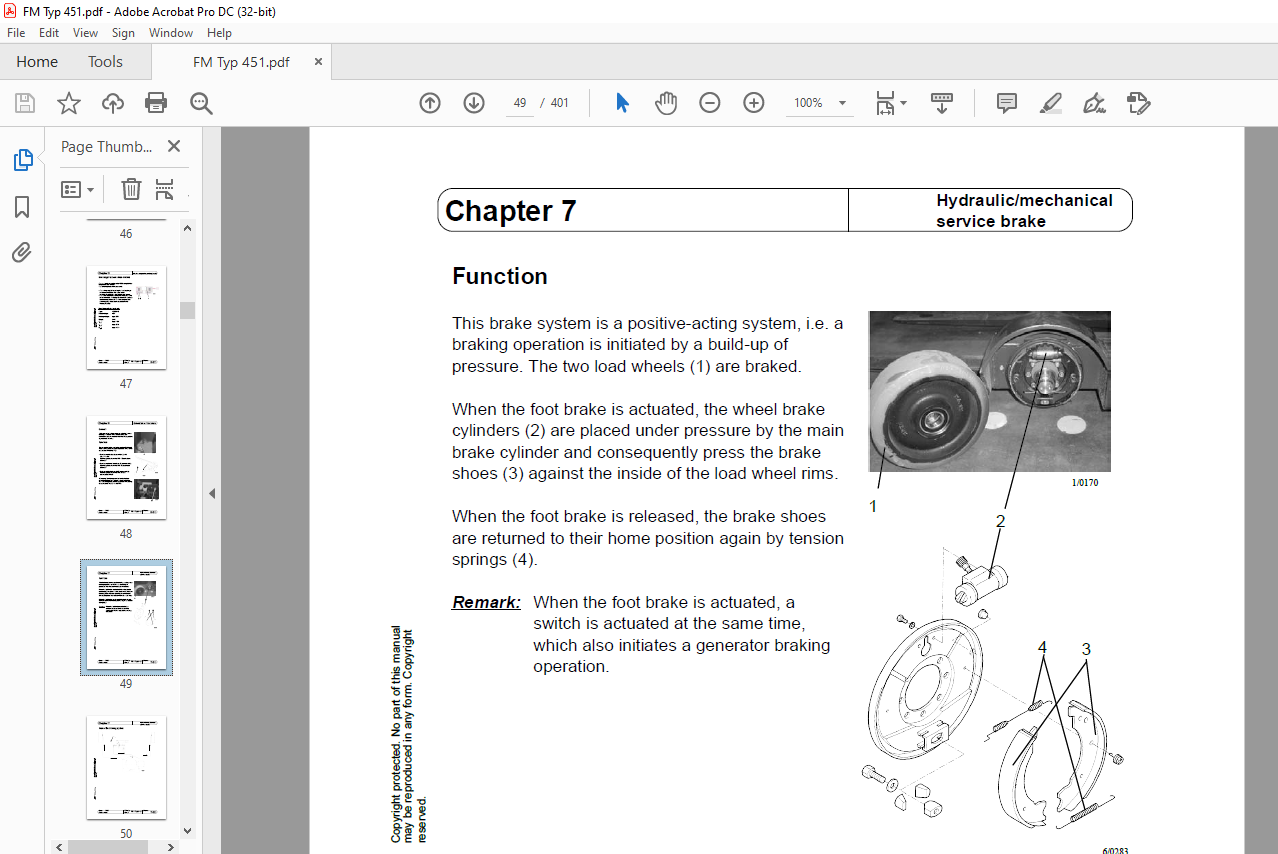Screen dimensions: 1278x854
Task: Open Find text magnifier icon
Action: point(201,103)
